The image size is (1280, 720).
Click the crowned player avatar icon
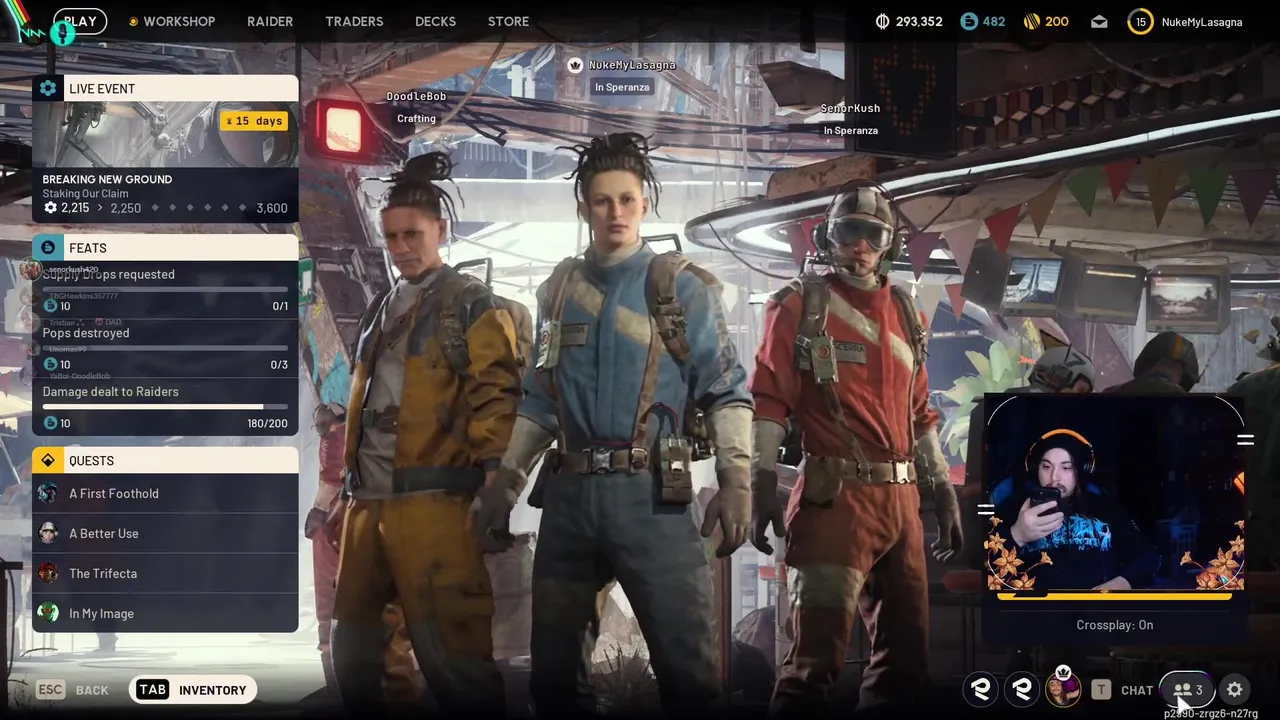click(x=1063, y=688)
